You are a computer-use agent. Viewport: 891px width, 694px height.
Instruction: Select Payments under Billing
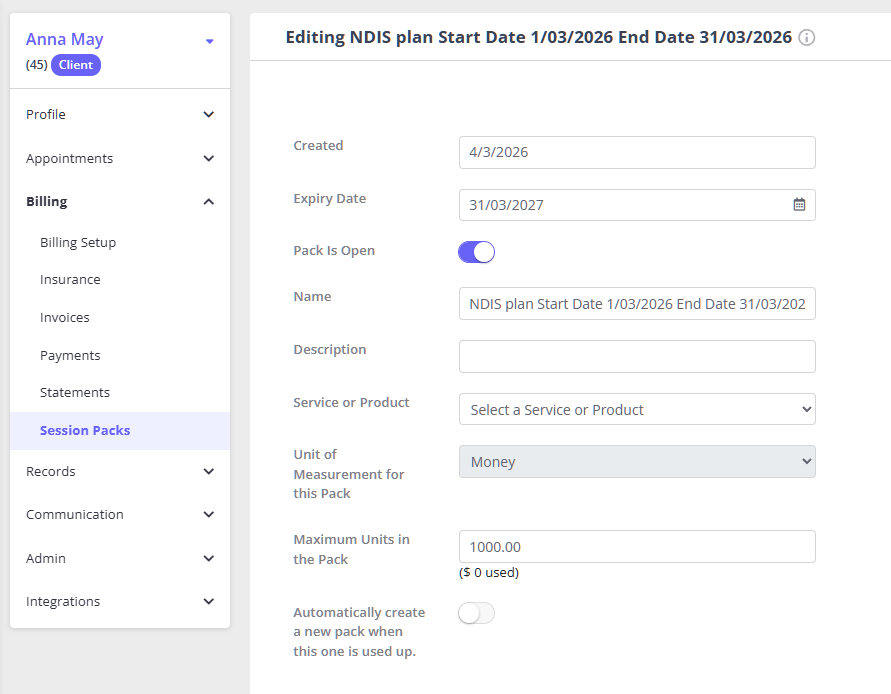[x=70, y=356]
